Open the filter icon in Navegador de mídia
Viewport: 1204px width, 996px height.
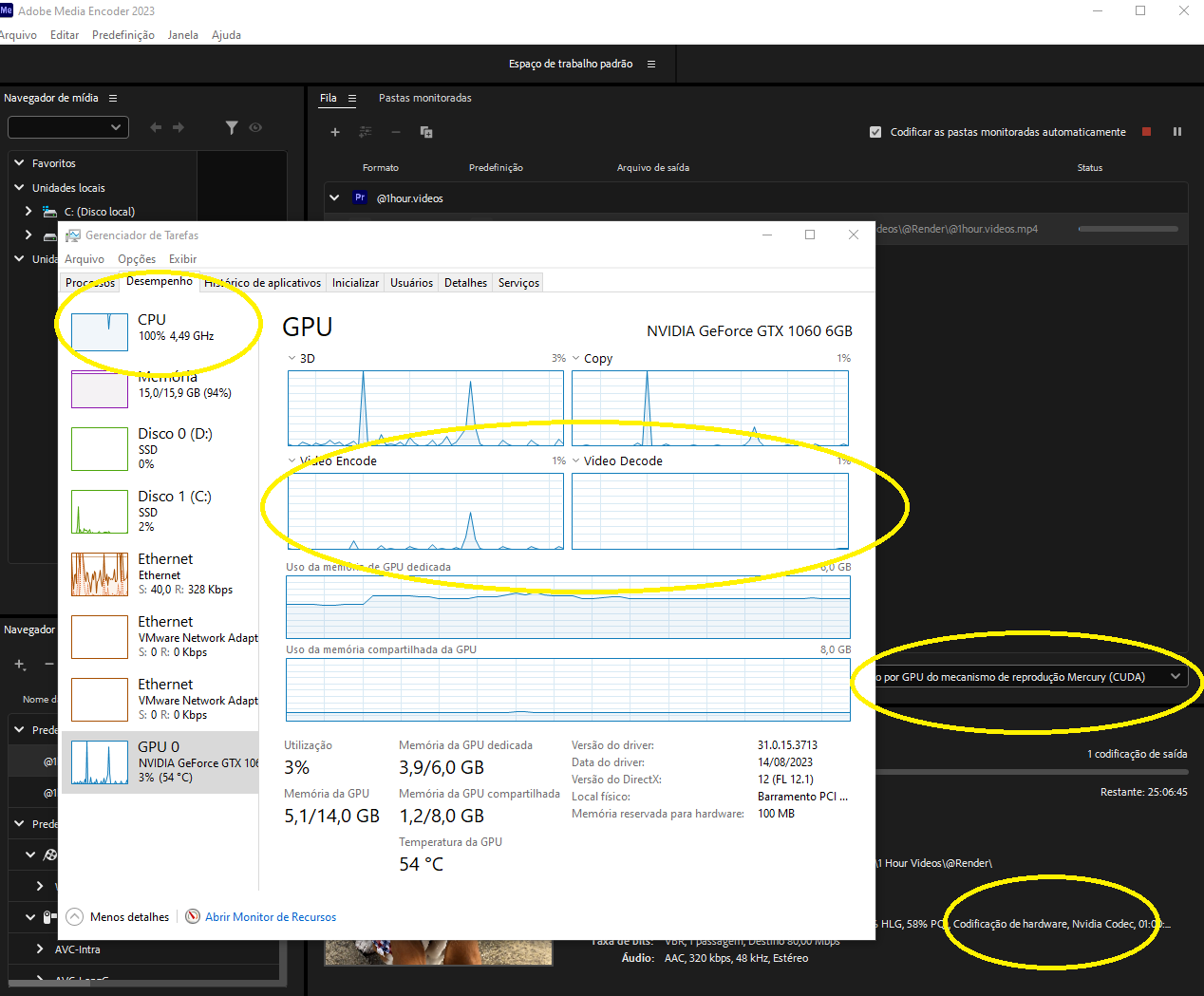[x=232, y=126]
